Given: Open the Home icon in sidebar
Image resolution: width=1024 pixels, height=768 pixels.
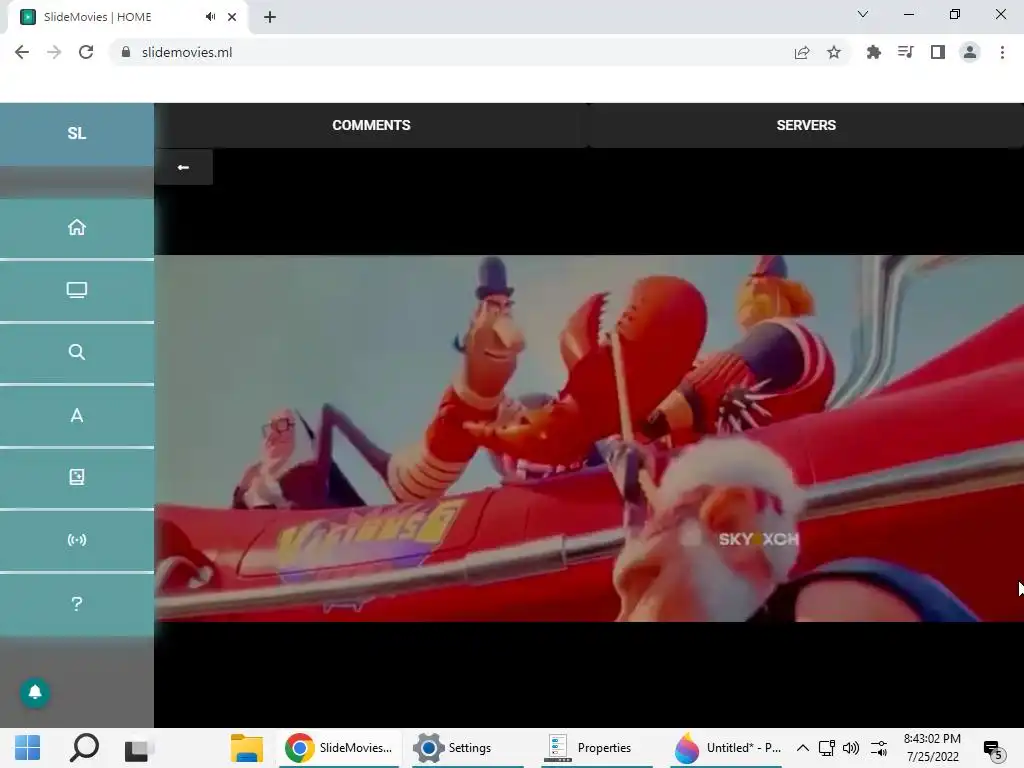Looking at the screenshot, I should pyautogui.click(x=76, y=227).
